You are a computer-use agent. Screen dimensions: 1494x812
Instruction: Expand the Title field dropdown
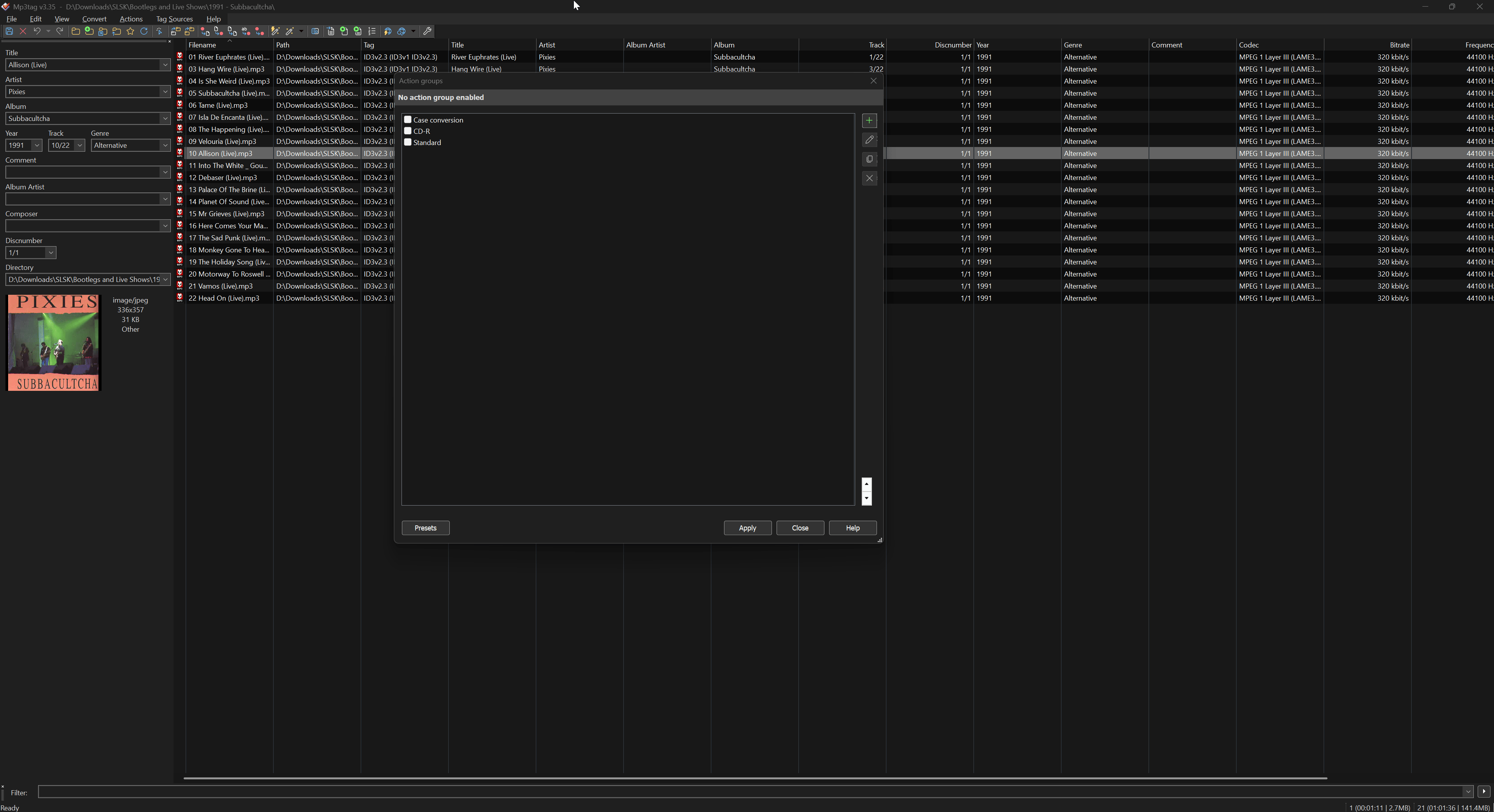point(165,65)
